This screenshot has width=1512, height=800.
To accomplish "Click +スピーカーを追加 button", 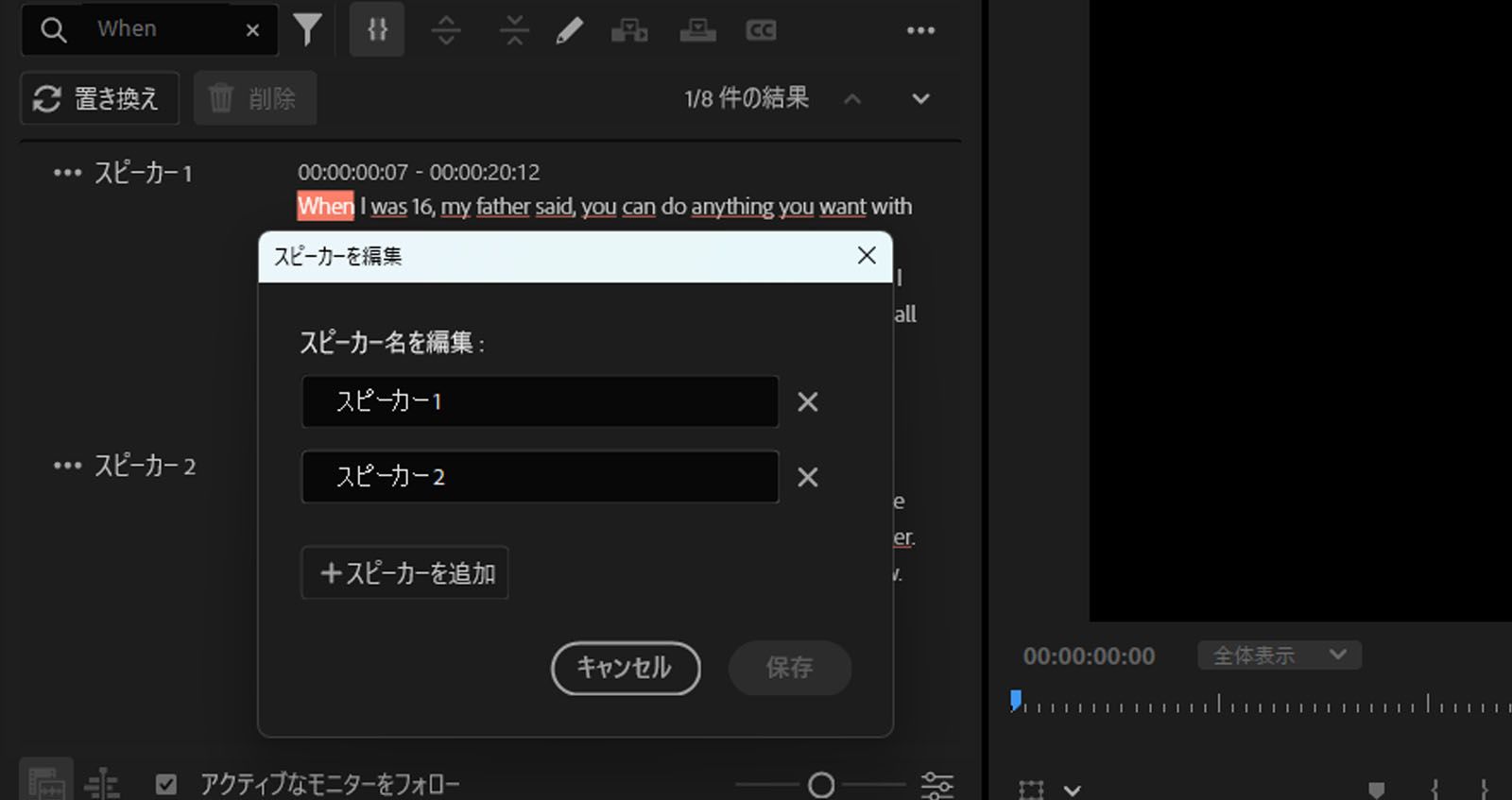I will click(404, 572).
